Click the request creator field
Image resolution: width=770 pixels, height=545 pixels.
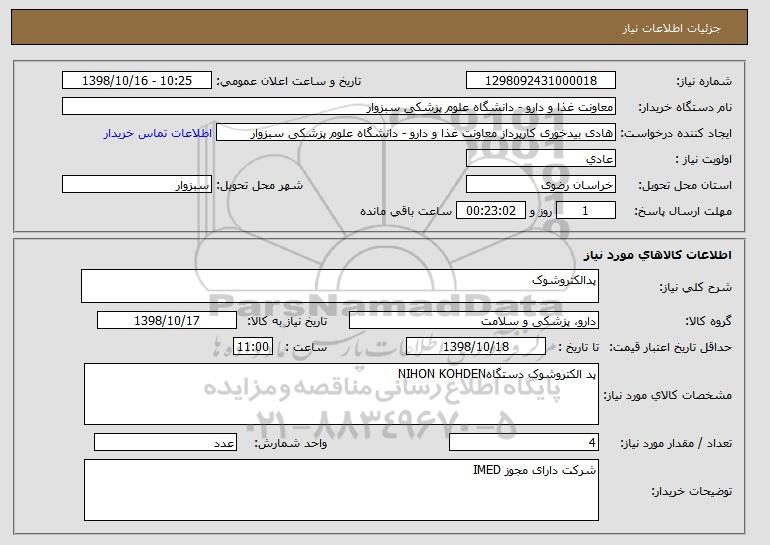point(416,133)
